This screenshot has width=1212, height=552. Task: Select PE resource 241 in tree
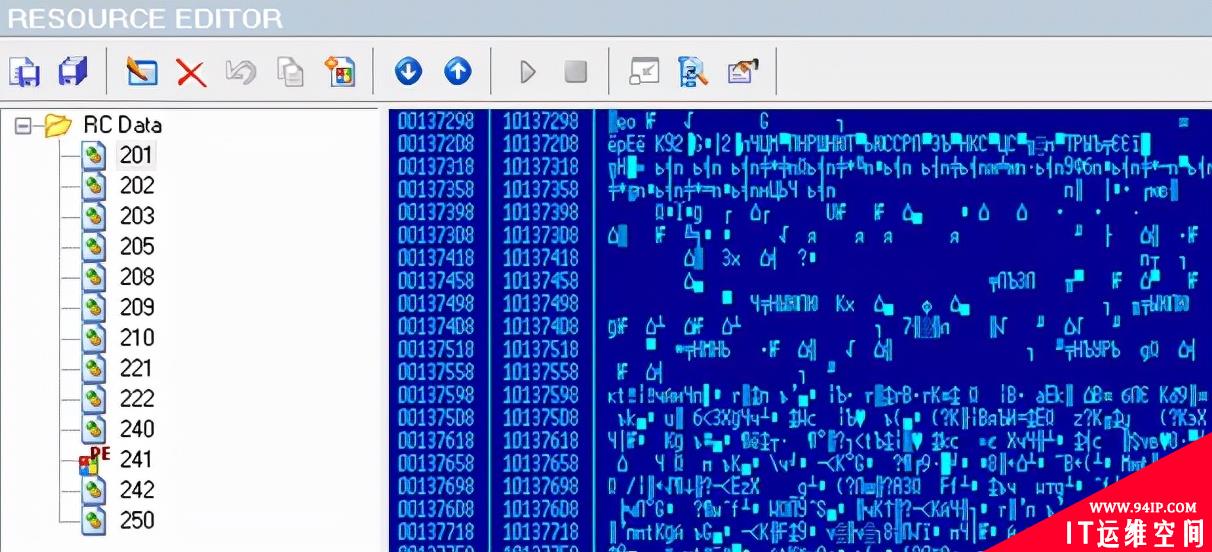click(137, 459)
